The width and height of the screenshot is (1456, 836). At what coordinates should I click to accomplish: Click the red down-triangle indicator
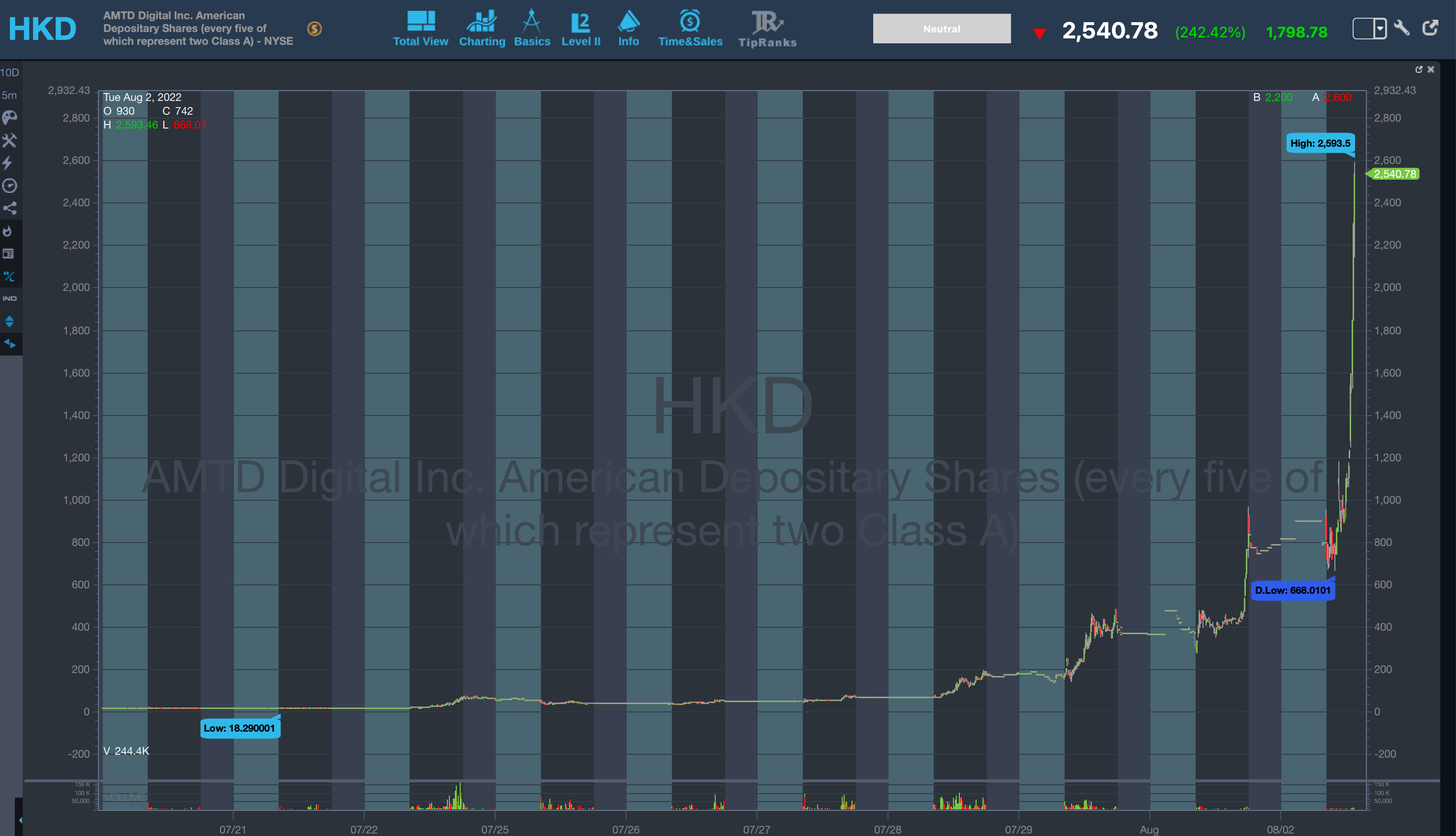point(1039,33)
